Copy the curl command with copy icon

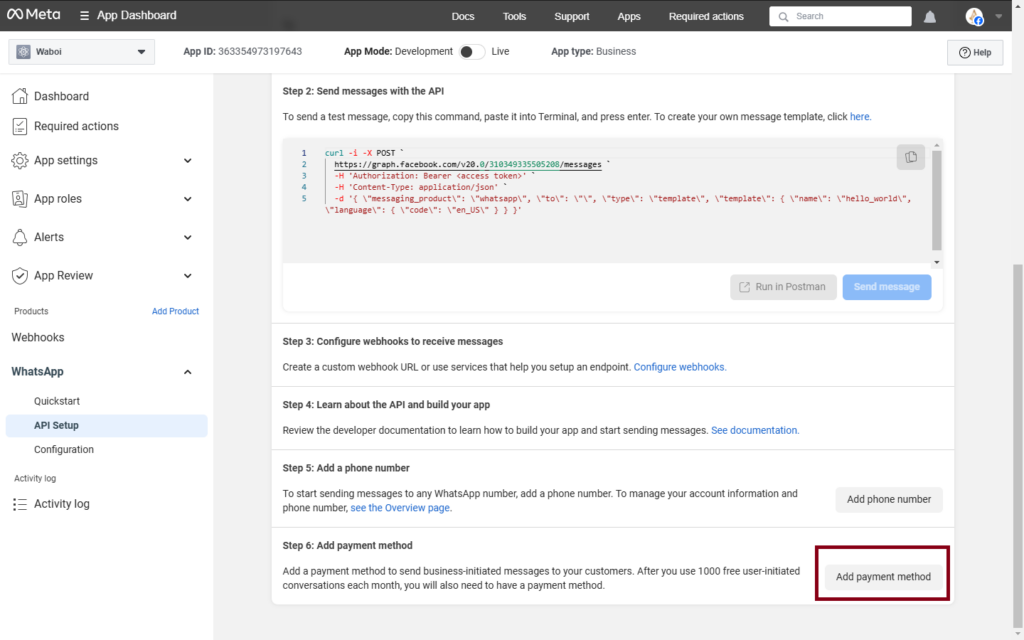point(911,157)
